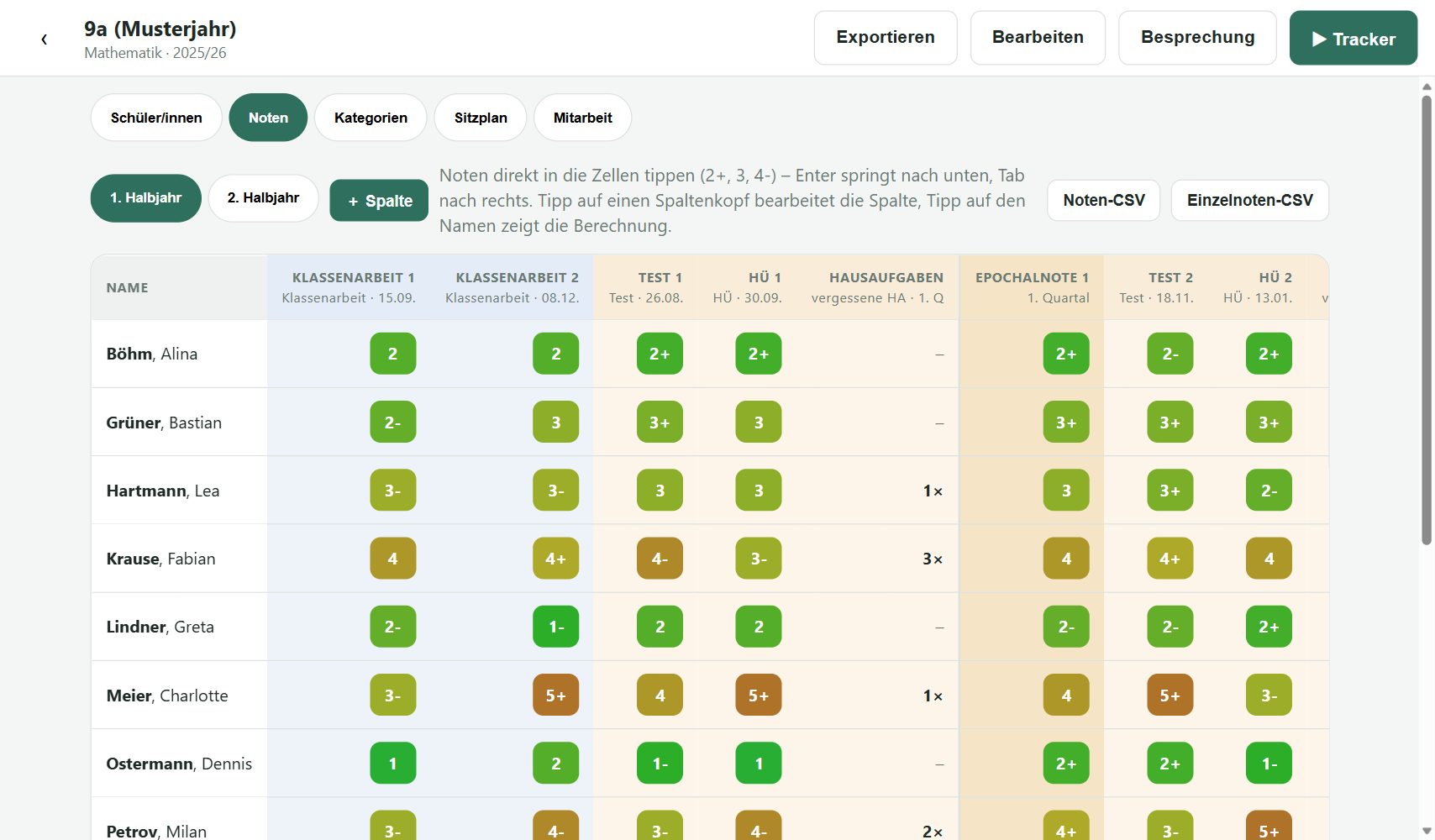This screenshot has width=1435, height=840.
Task: Open the Exportieren options
Action: (886, 38)
